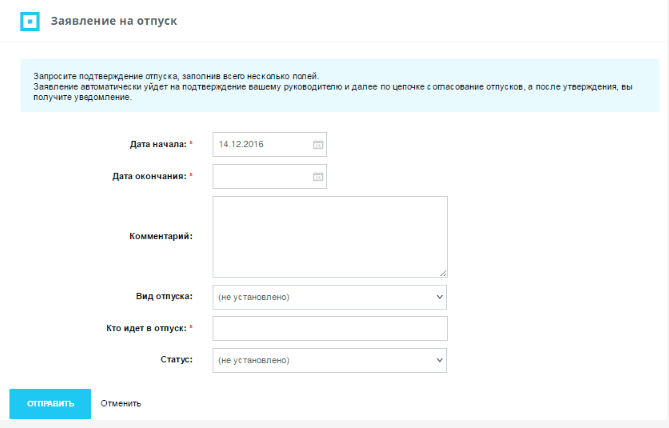Open the calendar picker for Дата начала

point(318,145)
